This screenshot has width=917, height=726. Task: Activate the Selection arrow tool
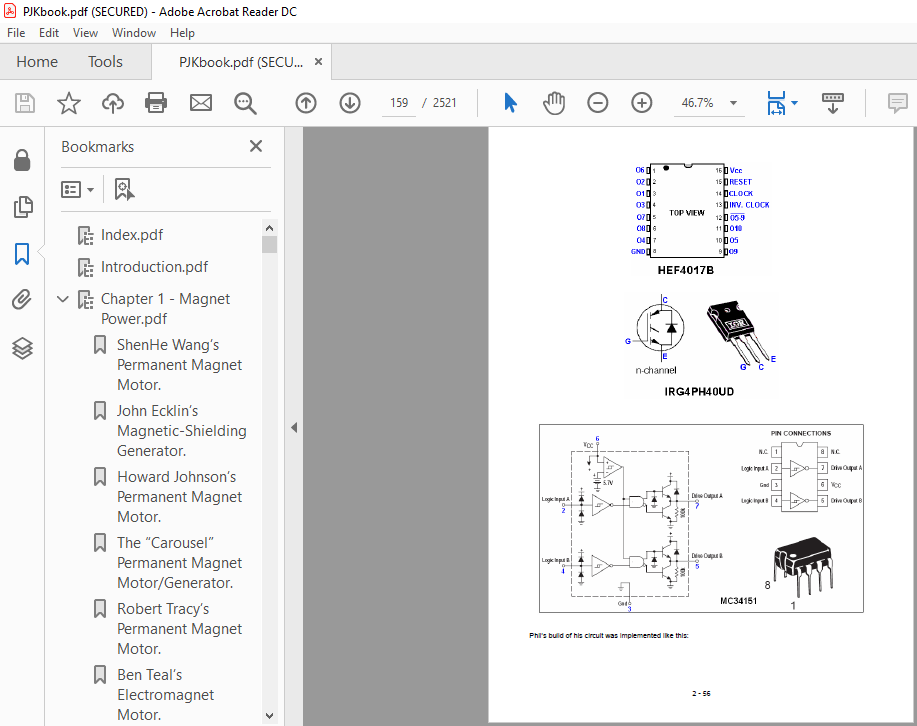[x=510, y=103]
